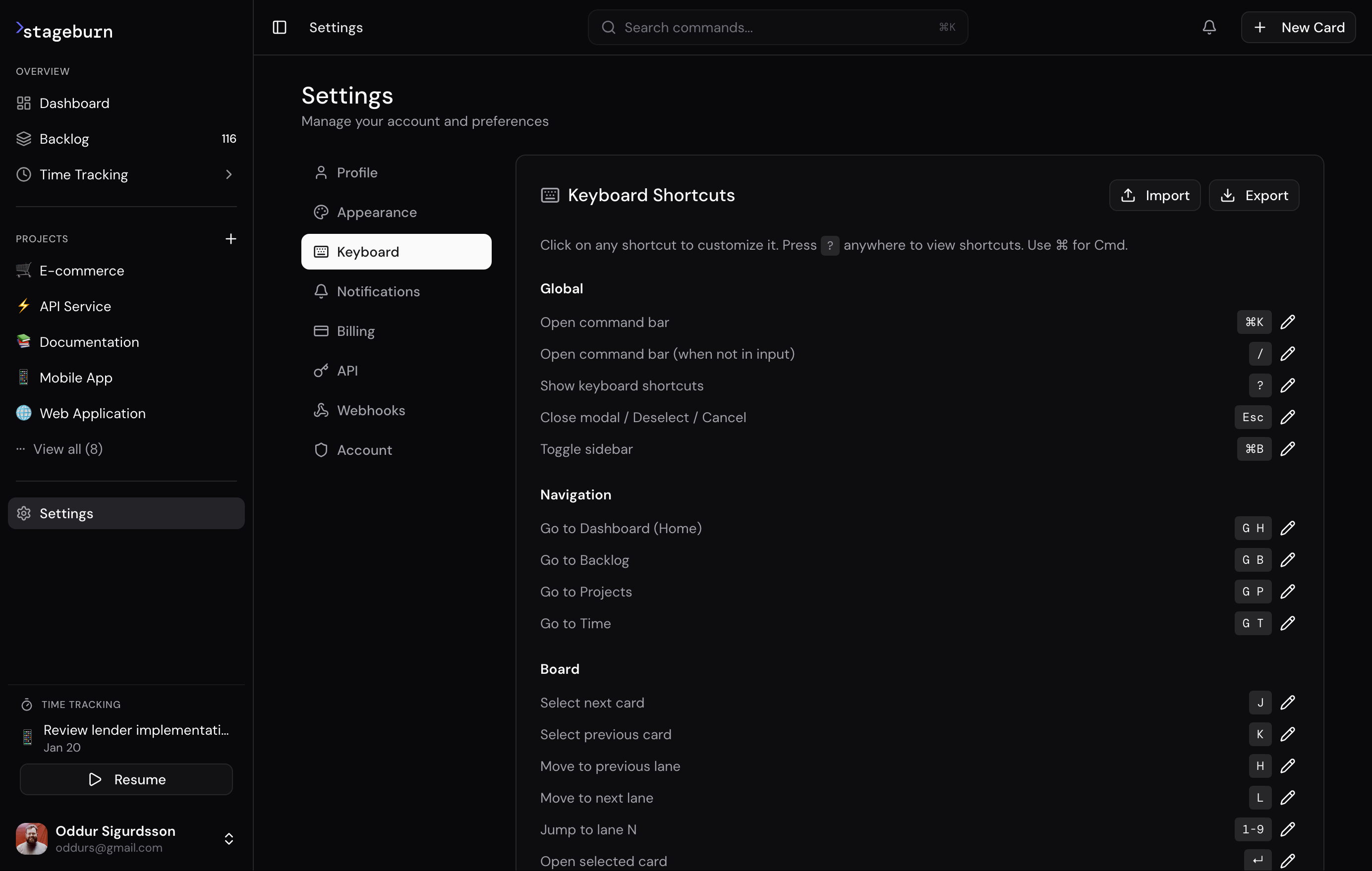Screen dimensions: 1372x871
Task: Click the Webhooks icon in settings
Action: pyautogui.click(x=321, y=410)
